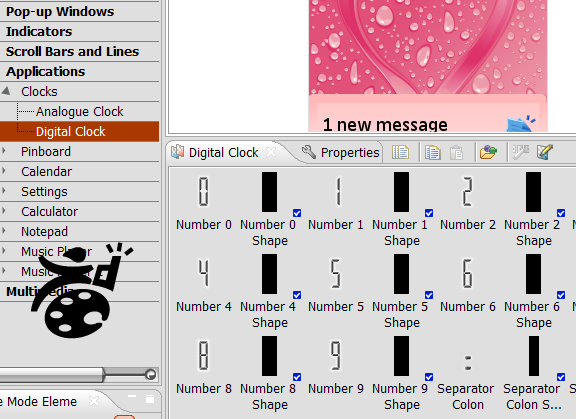Expand the Calculator tree node

point(4,211)
